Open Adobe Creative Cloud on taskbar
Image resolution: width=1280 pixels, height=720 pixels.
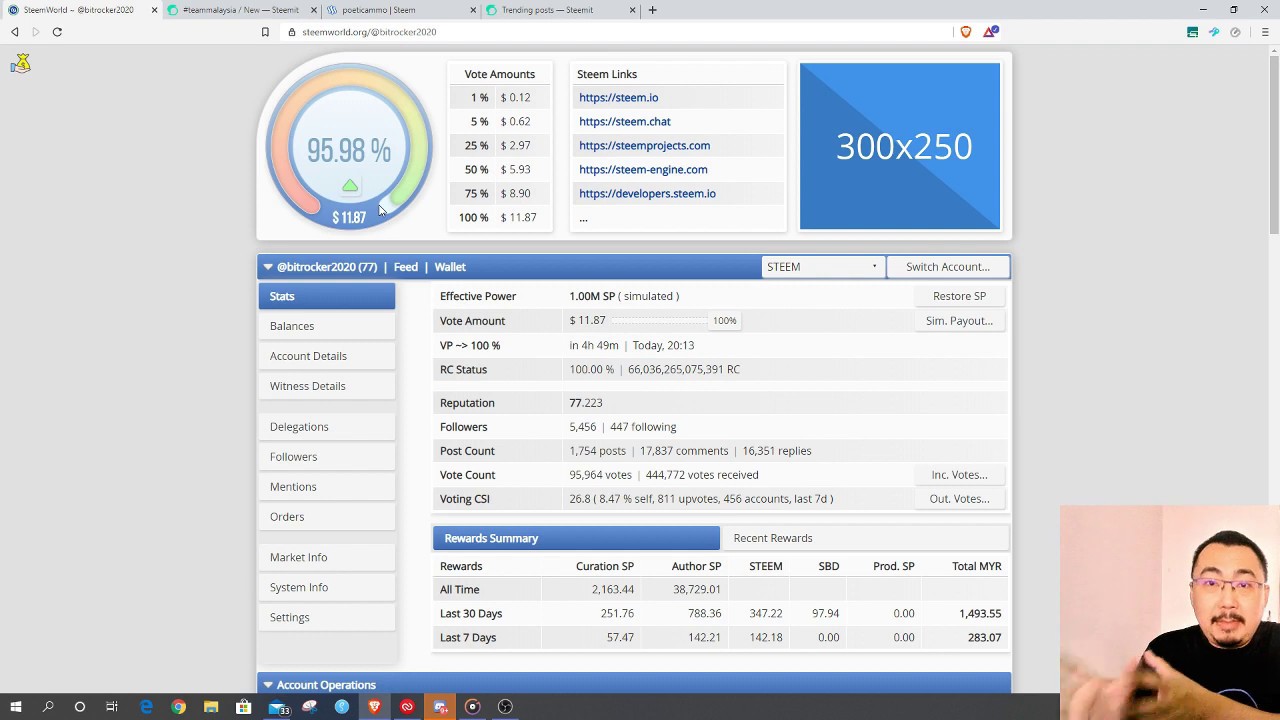[407, 707]
